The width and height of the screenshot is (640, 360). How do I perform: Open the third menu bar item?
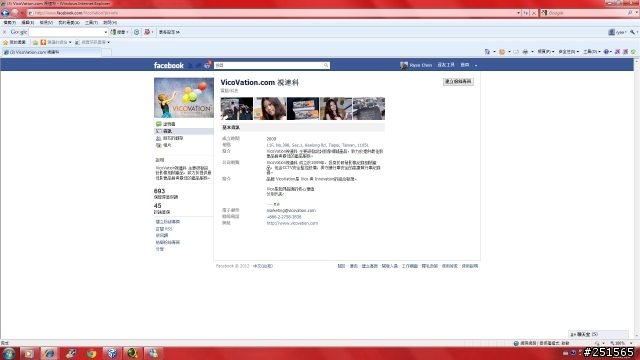click(x=46, y=22)
